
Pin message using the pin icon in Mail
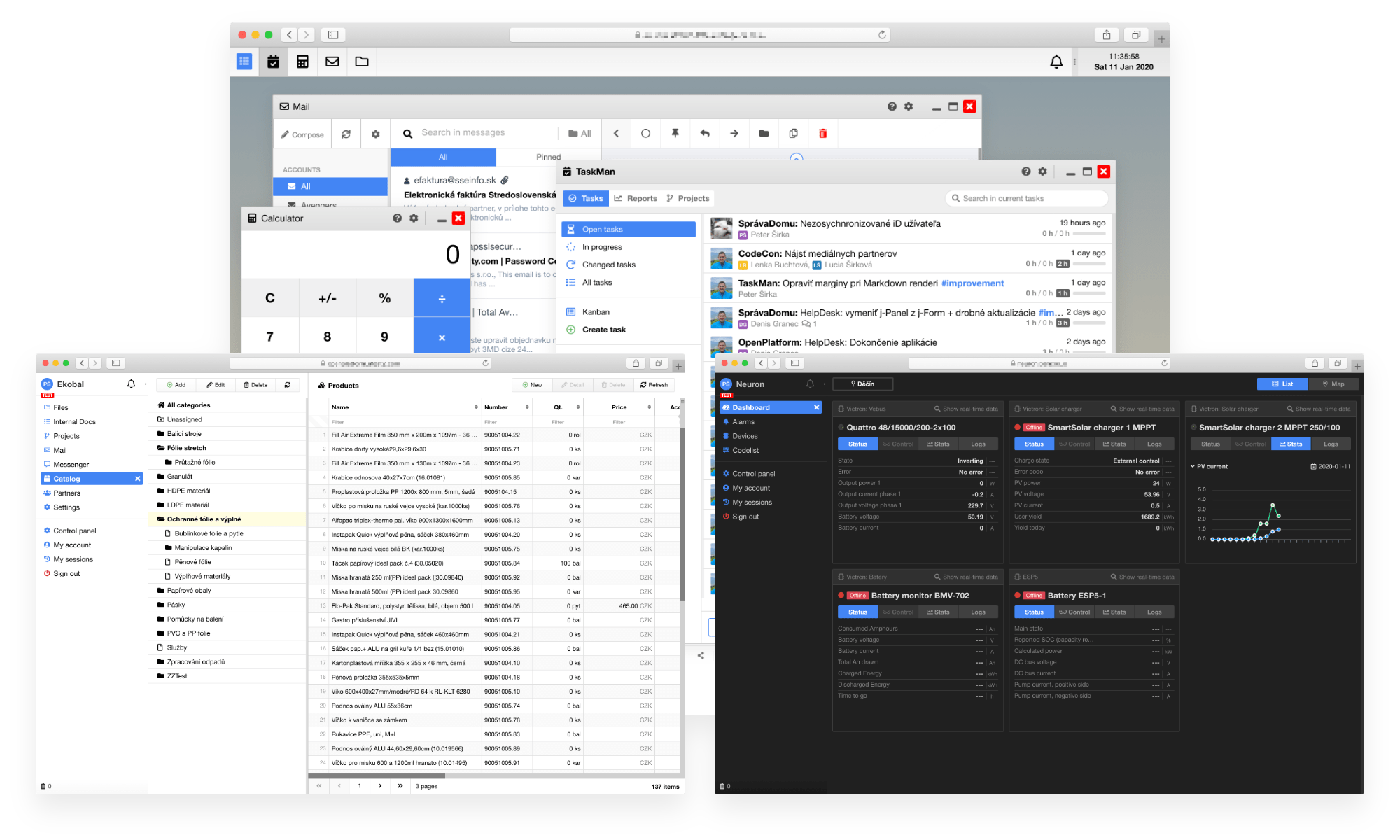tap(675, 133)
